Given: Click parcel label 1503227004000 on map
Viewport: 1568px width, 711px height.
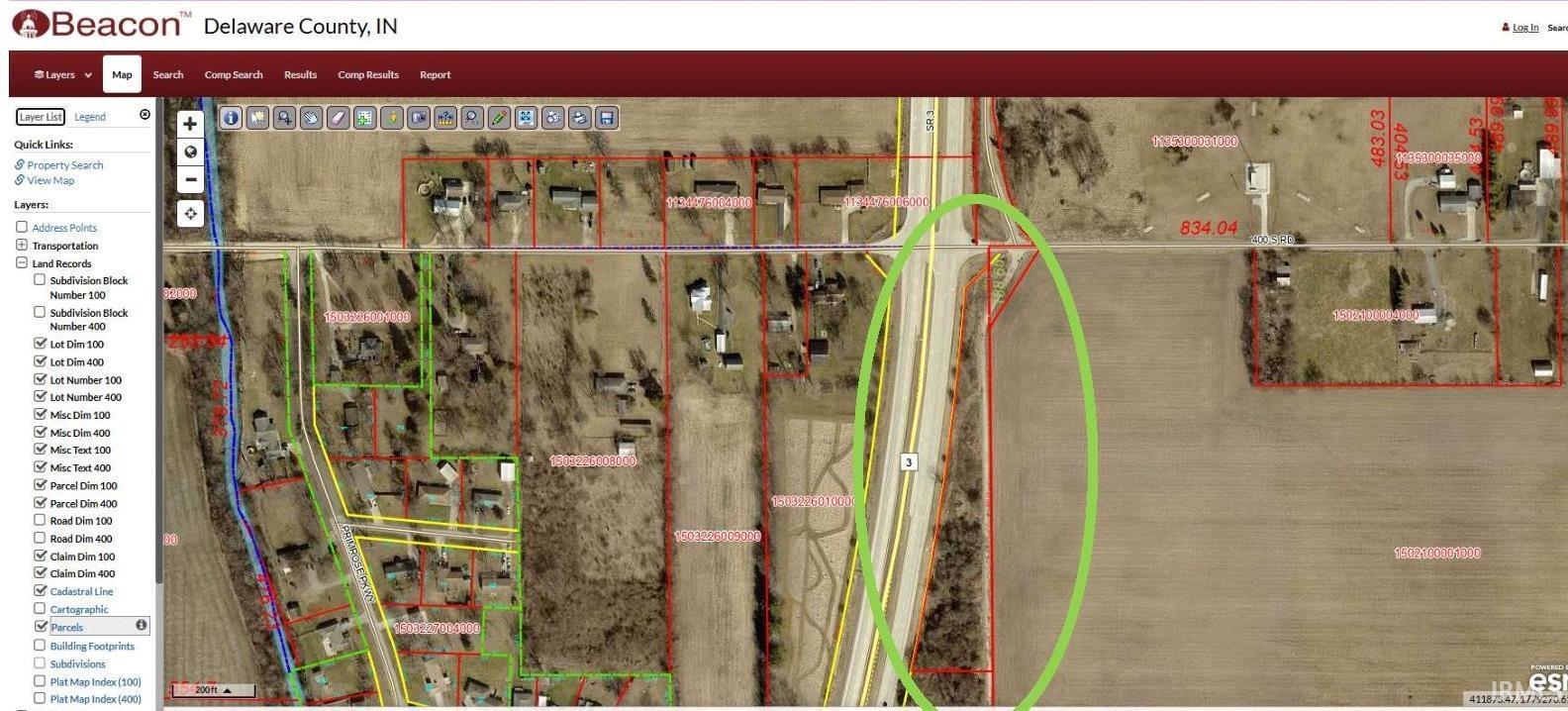Looking at the screenshot, I should tap(437, 628).
